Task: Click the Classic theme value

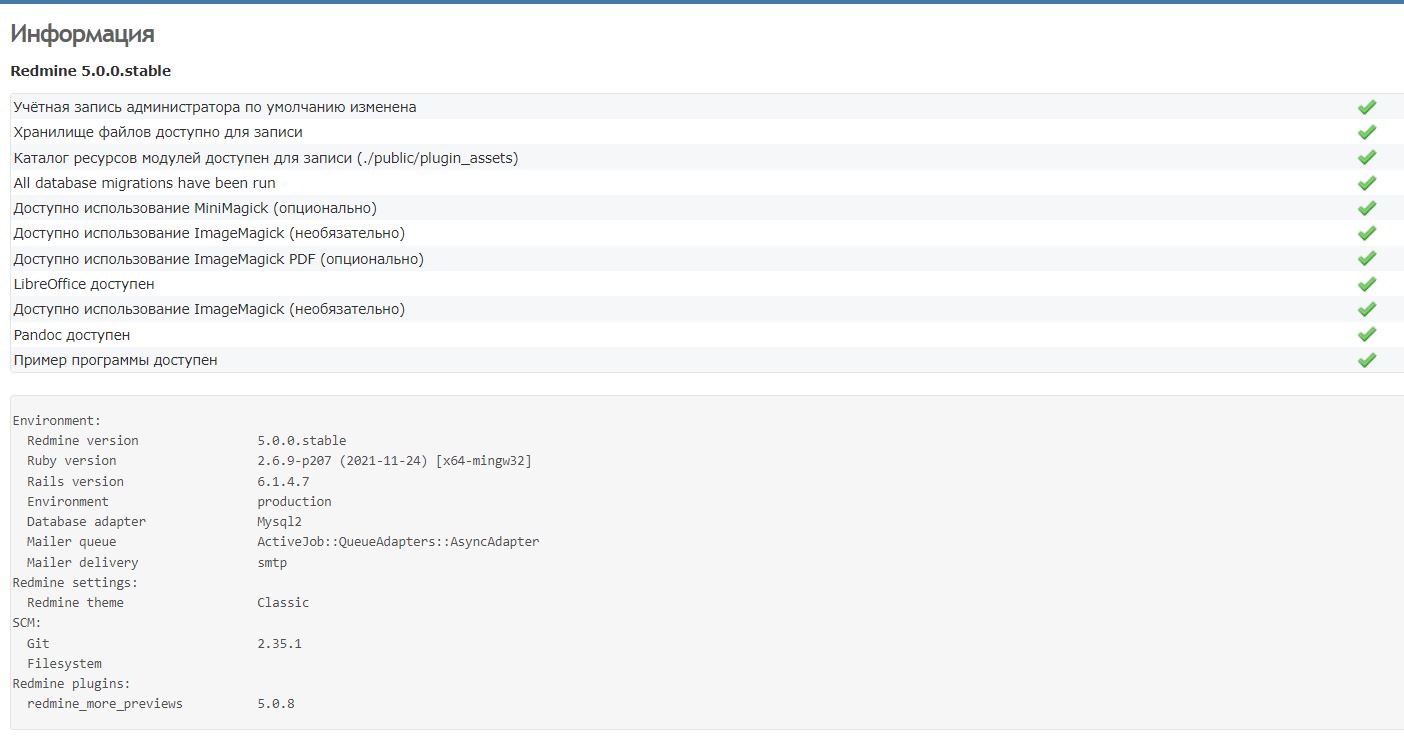Action: [283, 603]
